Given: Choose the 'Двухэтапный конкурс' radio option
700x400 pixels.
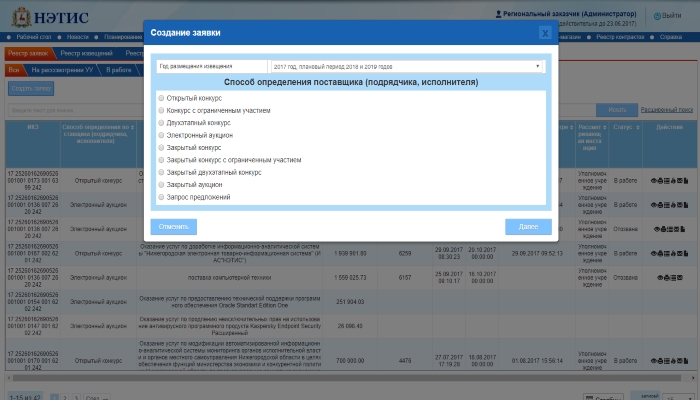Looking at the screenshot, I should point(161,123).
